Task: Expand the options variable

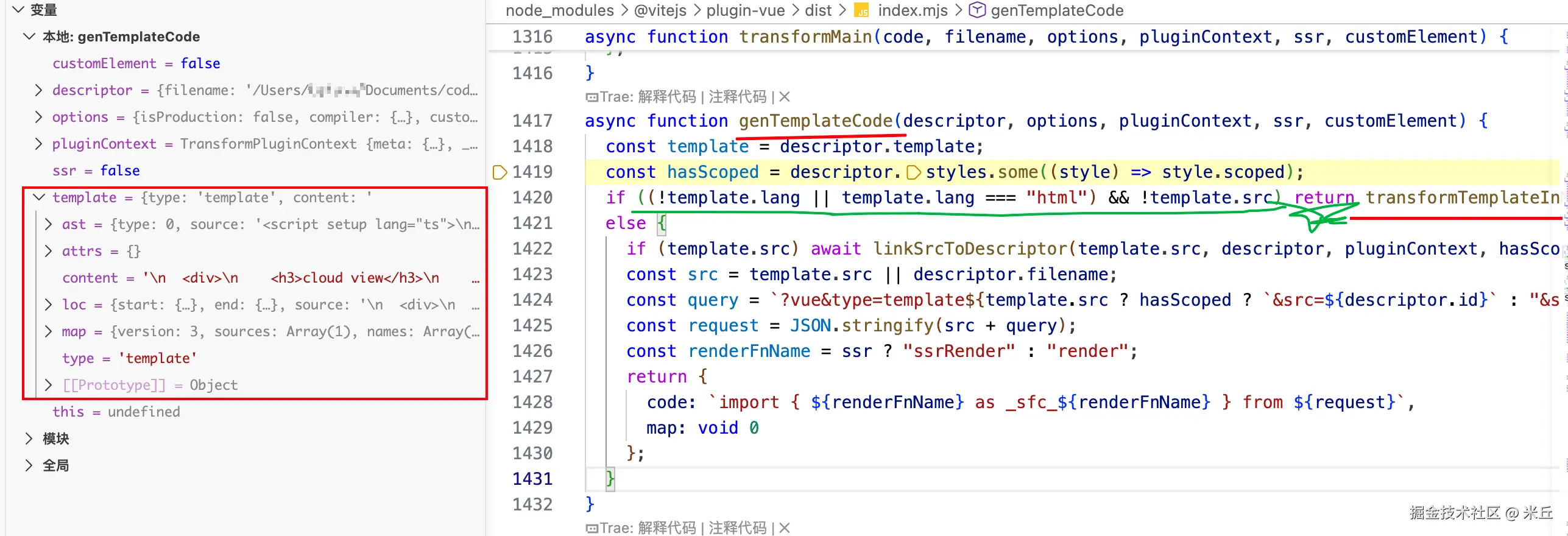Action: pyautogui.click(x=38, y=117)
